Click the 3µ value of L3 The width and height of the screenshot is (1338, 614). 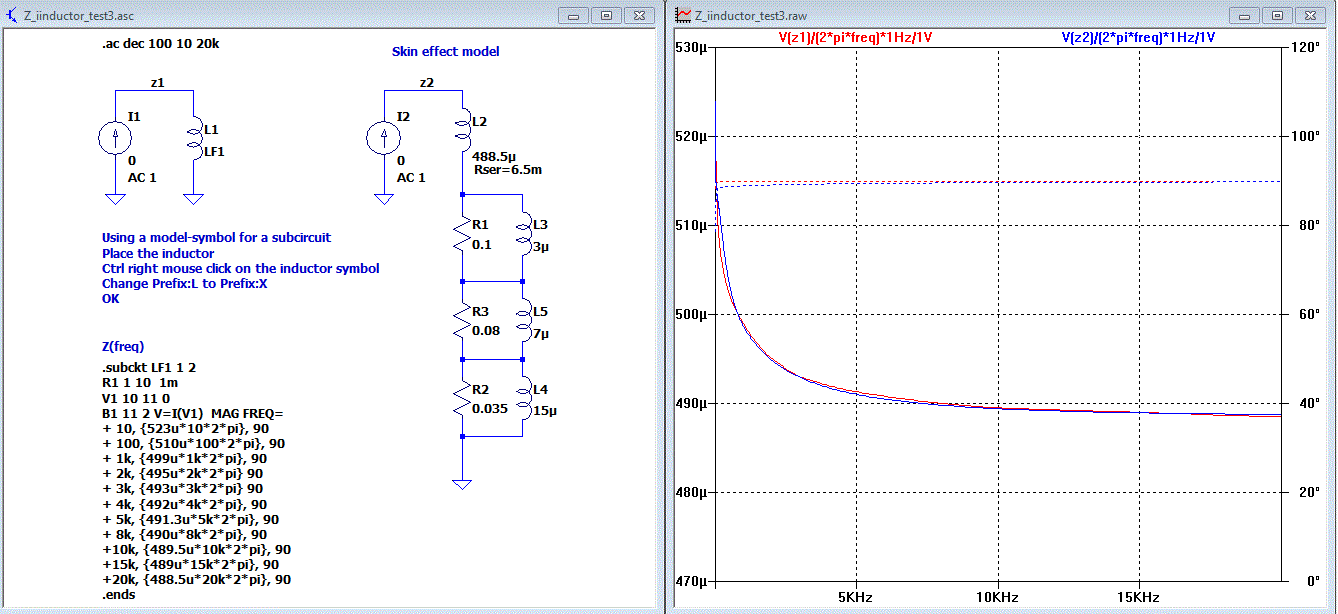[540, 245]
